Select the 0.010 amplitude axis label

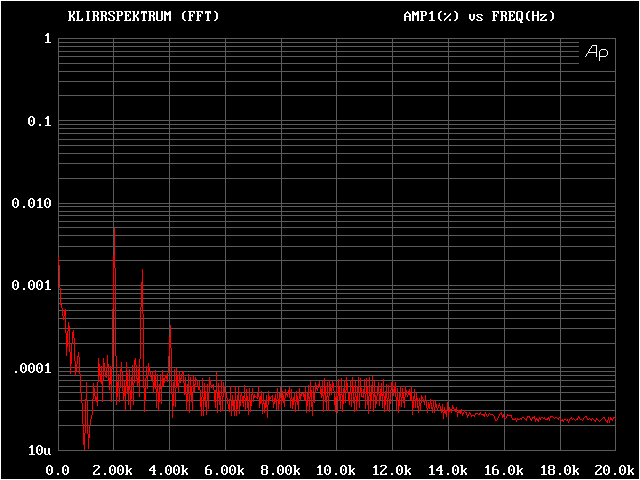31,203
